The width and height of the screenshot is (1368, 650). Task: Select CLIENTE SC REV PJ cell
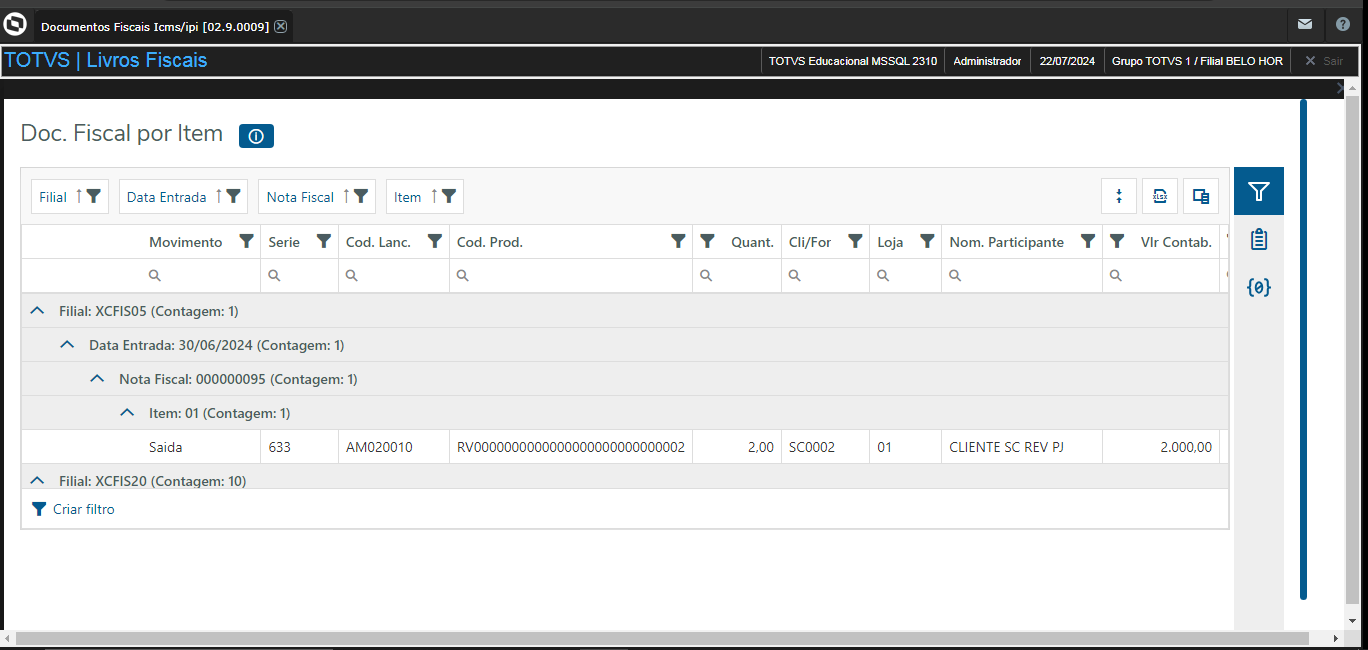[1022, 447]
